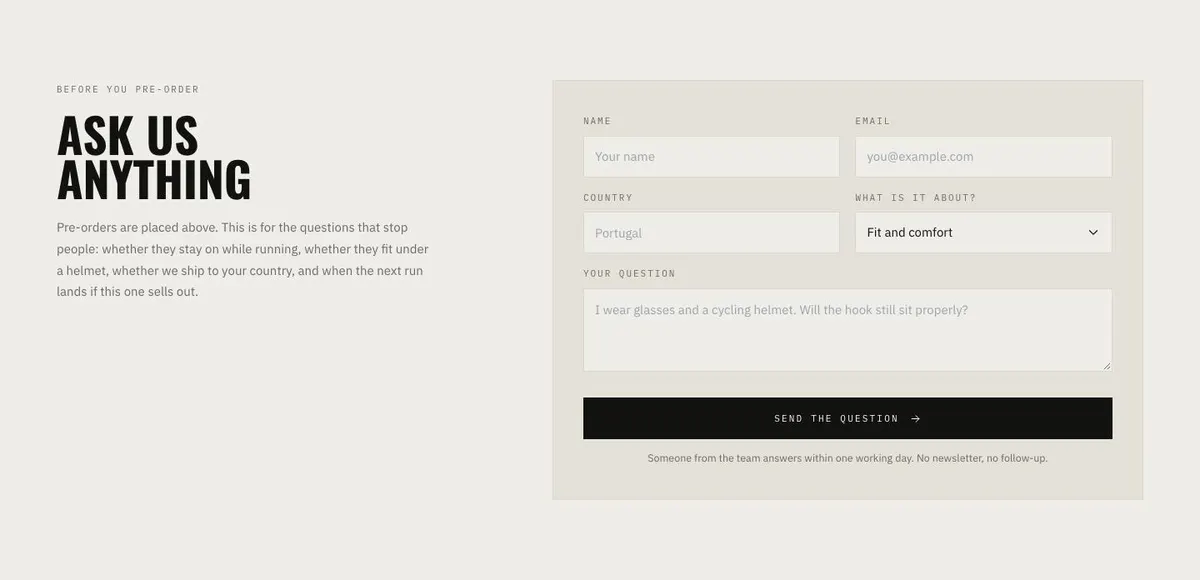Click the resize grip on question textarea
This screenshot has width=1200, height=580.
1106,366
